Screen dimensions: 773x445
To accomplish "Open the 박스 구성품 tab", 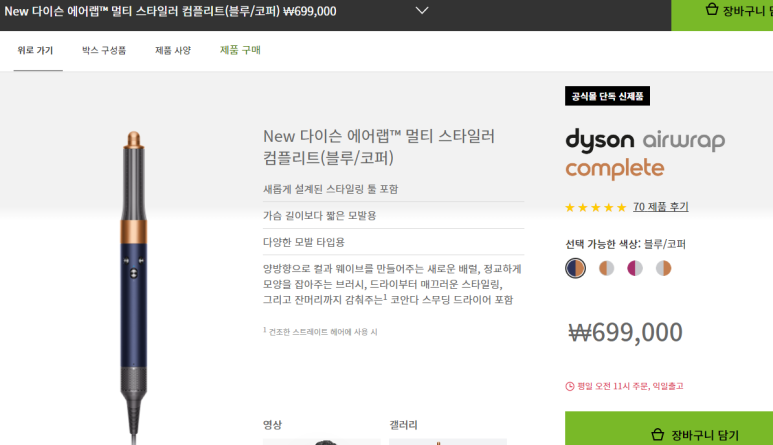I will [104, 50].
